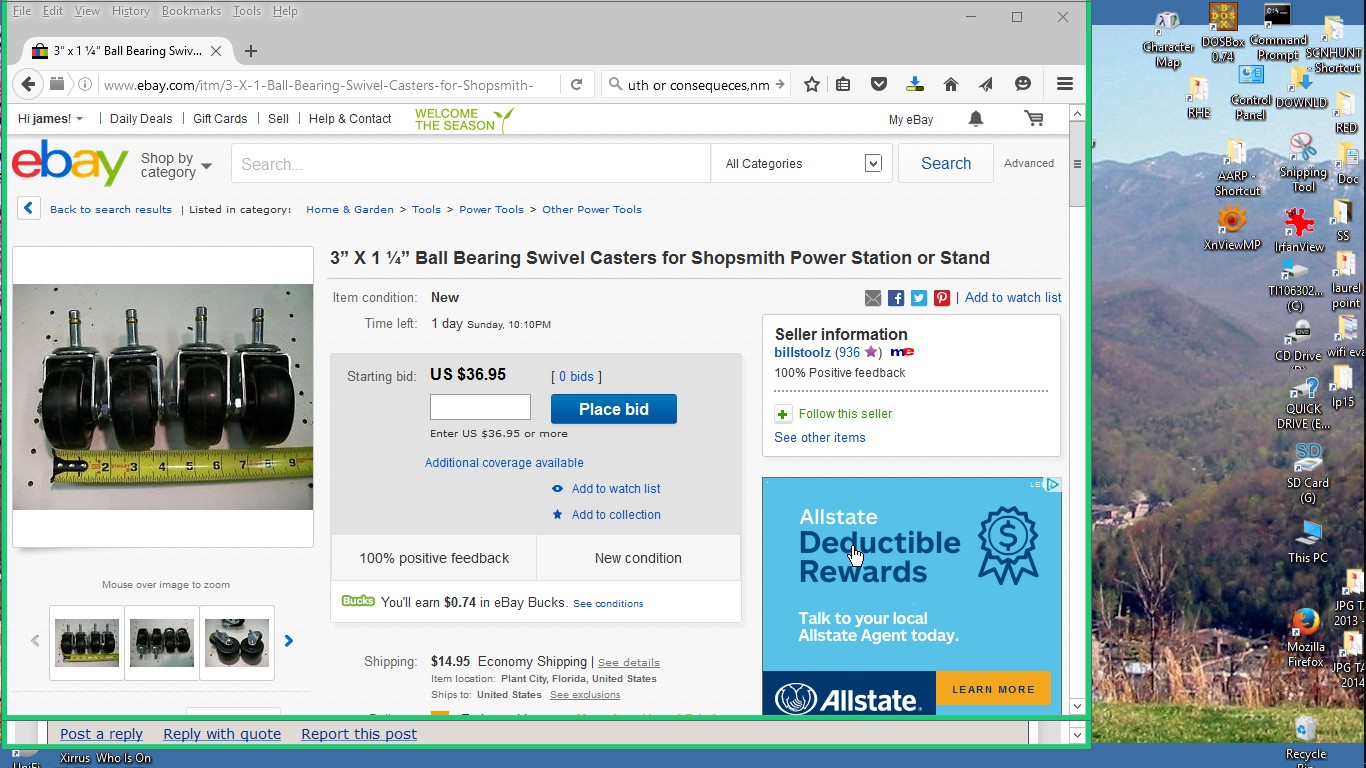1366x768 pixels.
Task: Open Gift Cards link
Action: click(x=220, y=118)
